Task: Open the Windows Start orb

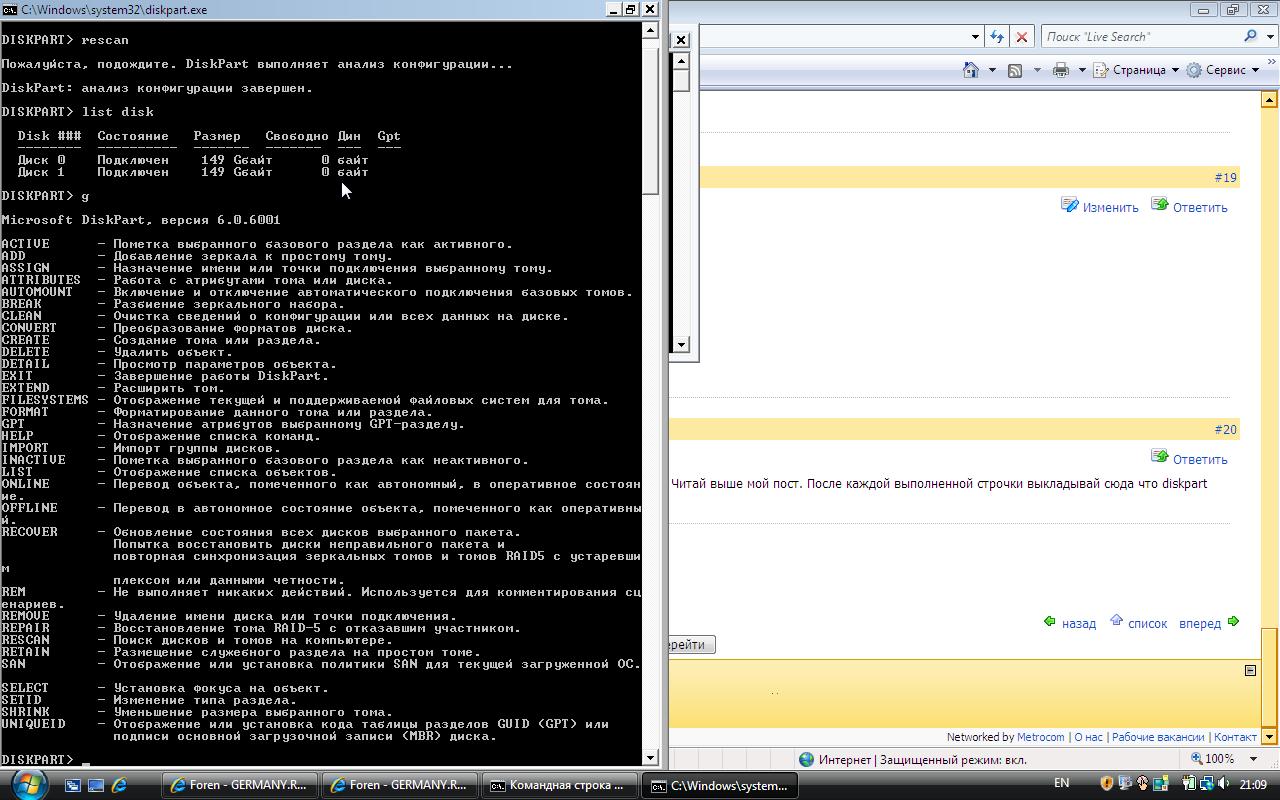Action: [x=27, y=784]
